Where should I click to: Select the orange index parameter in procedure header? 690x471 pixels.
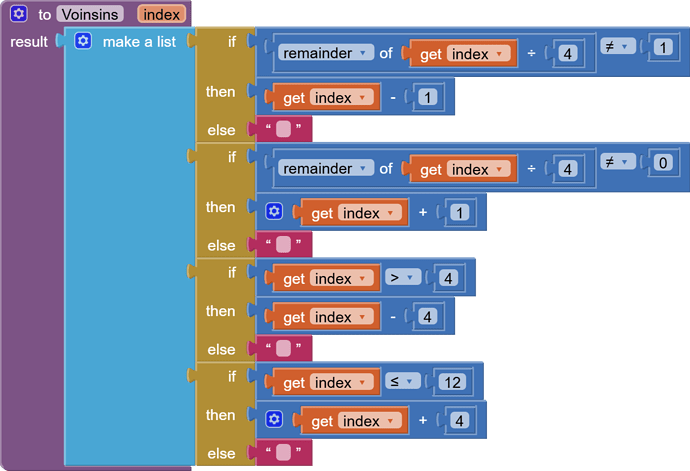pyautogui.click(x=160, y=14)
